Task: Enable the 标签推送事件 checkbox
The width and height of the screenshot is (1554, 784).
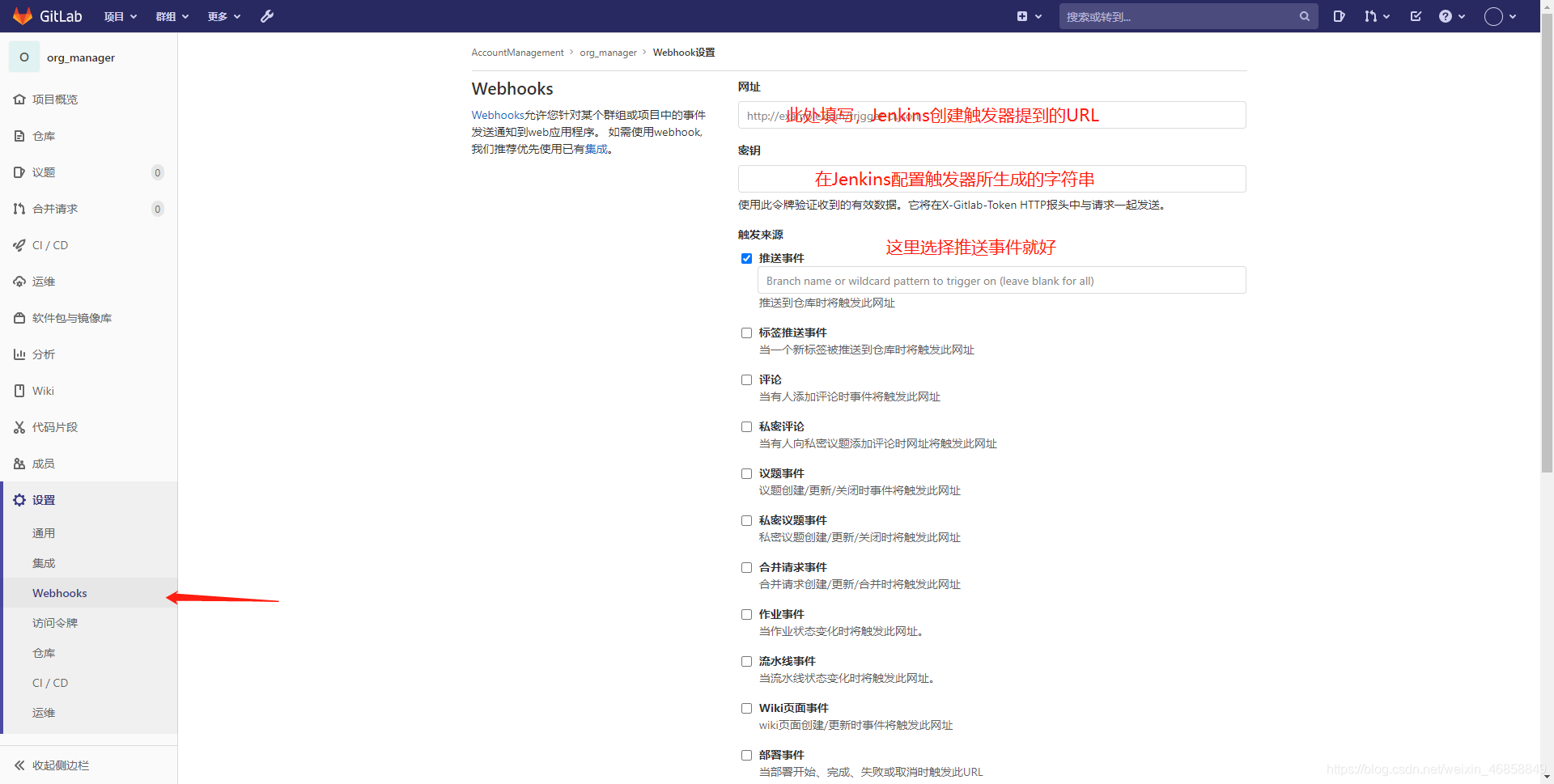Action: (746, 333)
